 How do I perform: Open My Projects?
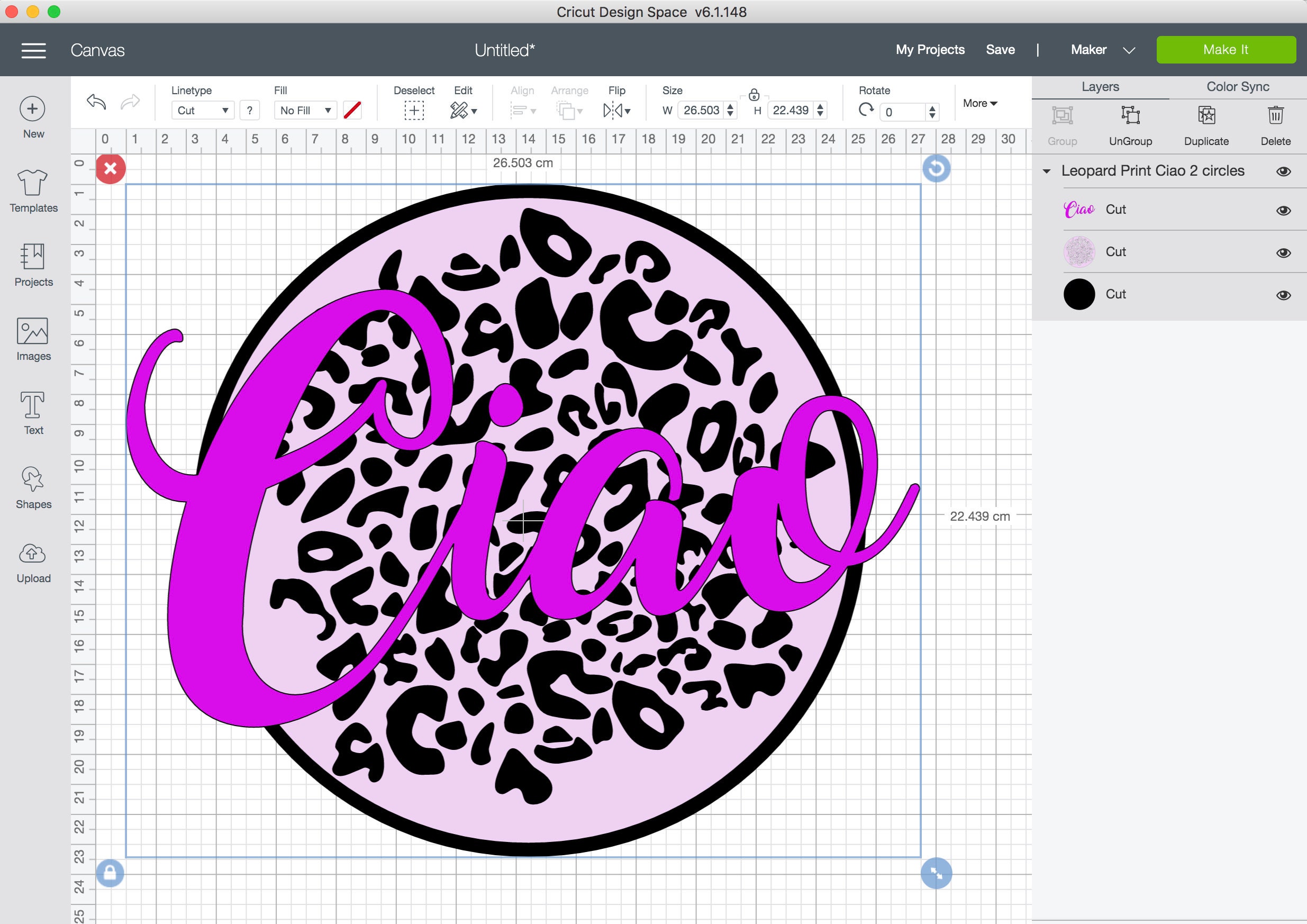[x=930, y=50]
